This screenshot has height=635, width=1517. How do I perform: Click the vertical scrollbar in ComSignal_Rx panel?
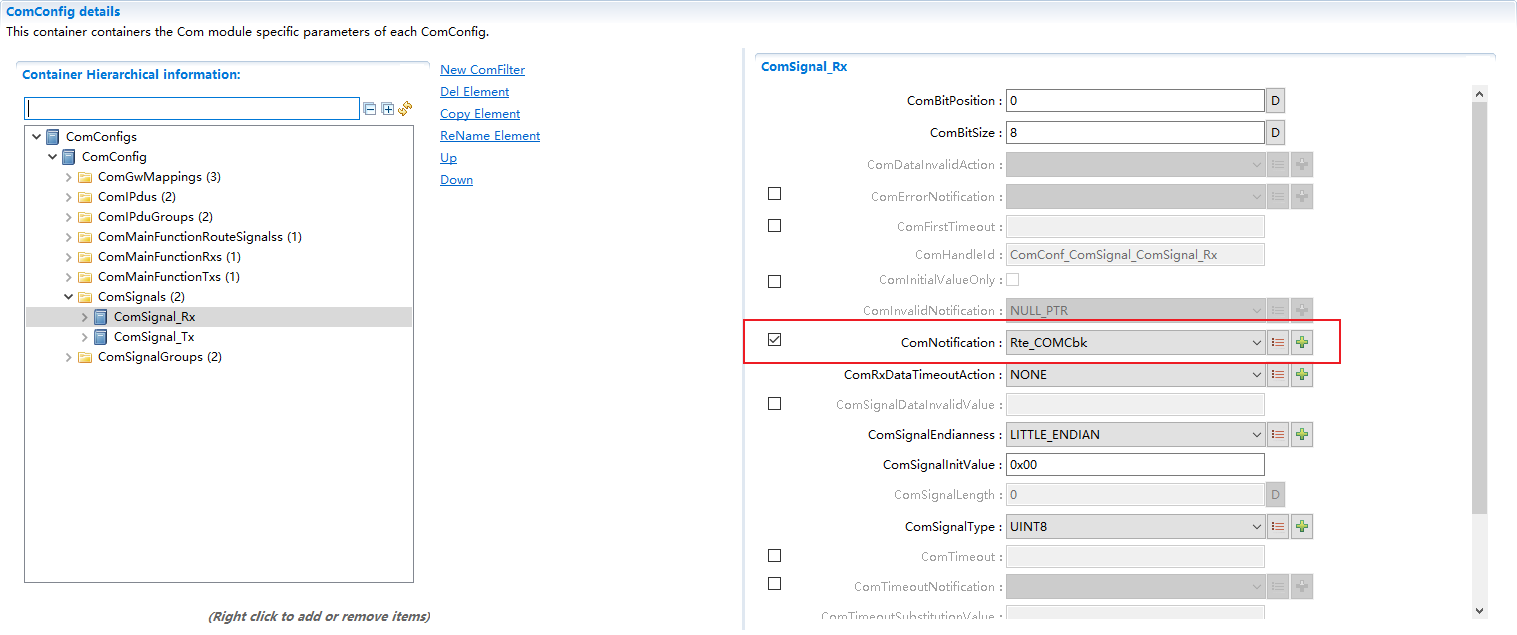pyautogui.click(x=1479, y=300)
